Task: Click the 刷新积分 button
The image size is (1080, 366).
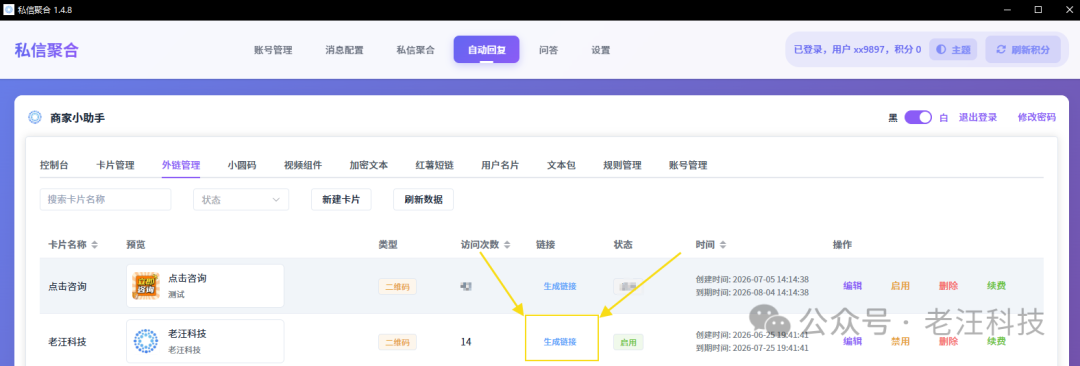Action: (1023, 50)
